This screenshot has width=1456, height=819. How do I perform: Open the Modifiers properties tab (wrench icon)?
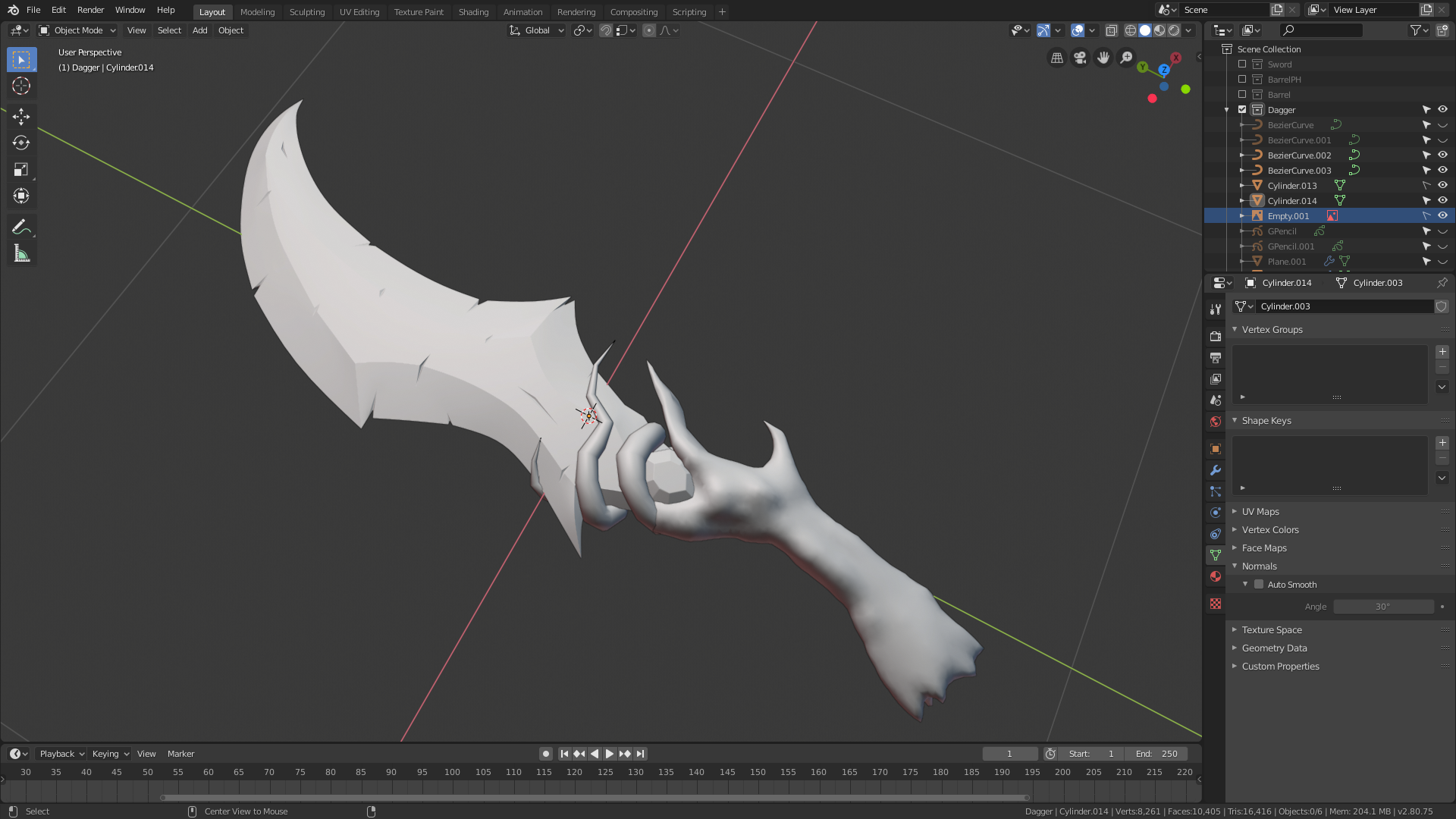click(1216, 470)
